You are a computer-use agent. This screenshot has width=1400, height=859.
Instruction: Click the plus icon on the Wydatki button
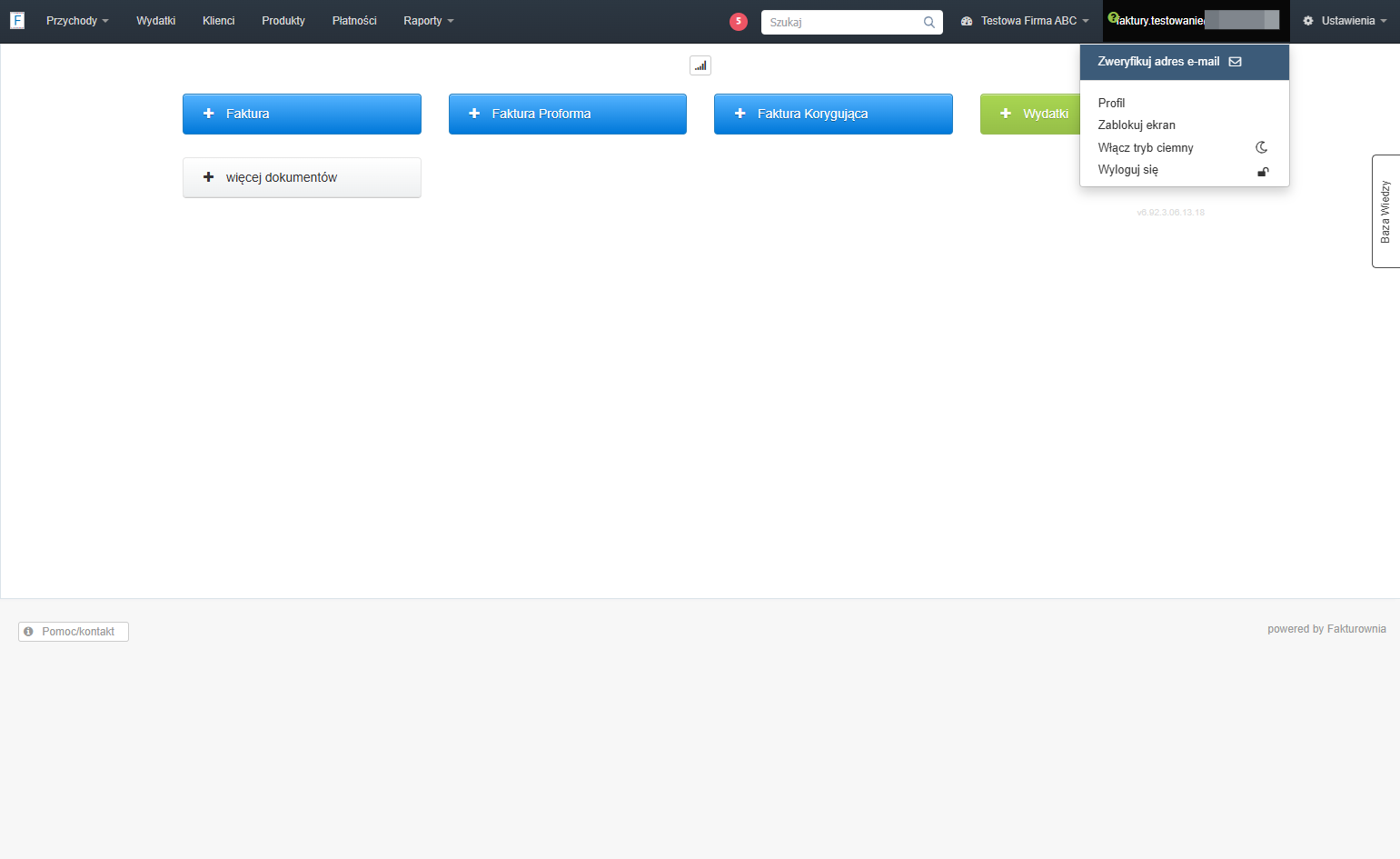coord(1006,114)
